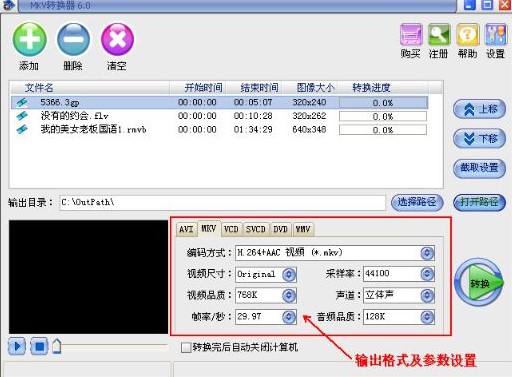This screenshot has height=377, width=512.
Task: Click the file icon beside 我的美女老板国语1.rmvb
Action: pyautogui.click(x=22, y=129)
